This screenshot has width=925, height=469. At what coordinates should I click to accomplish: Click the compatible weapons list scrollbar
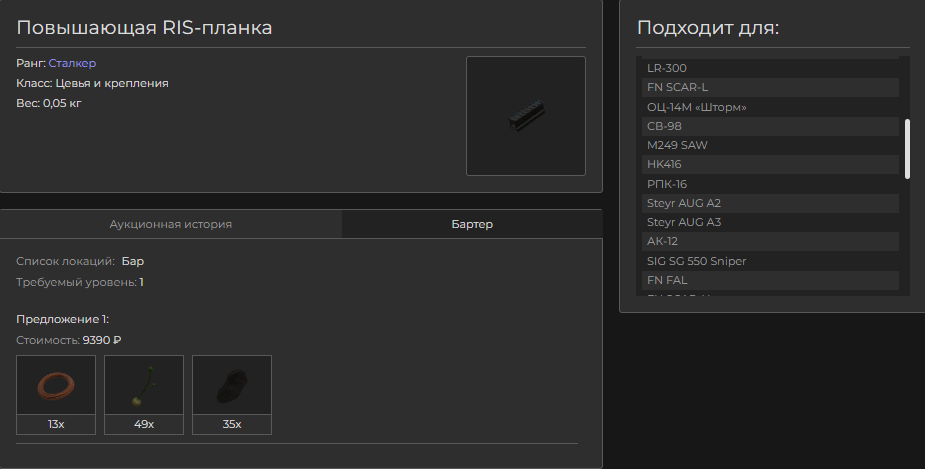pyautogui.click(x=907, y=149)
